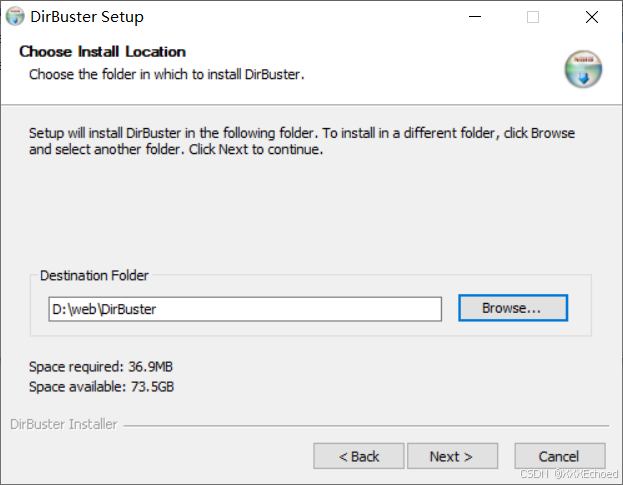Focus the Destination Folder path field

pyautogui.click(x=245, y=309)
